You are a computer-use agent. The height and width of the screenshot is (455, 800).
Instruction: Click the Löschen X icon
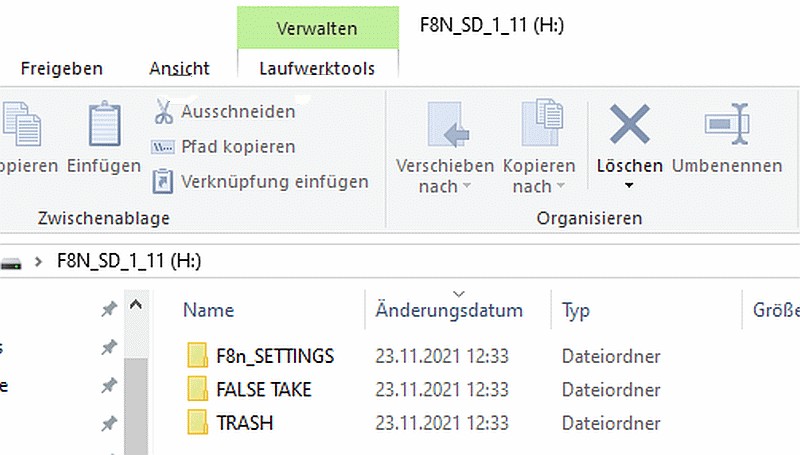tap(630, 124)
